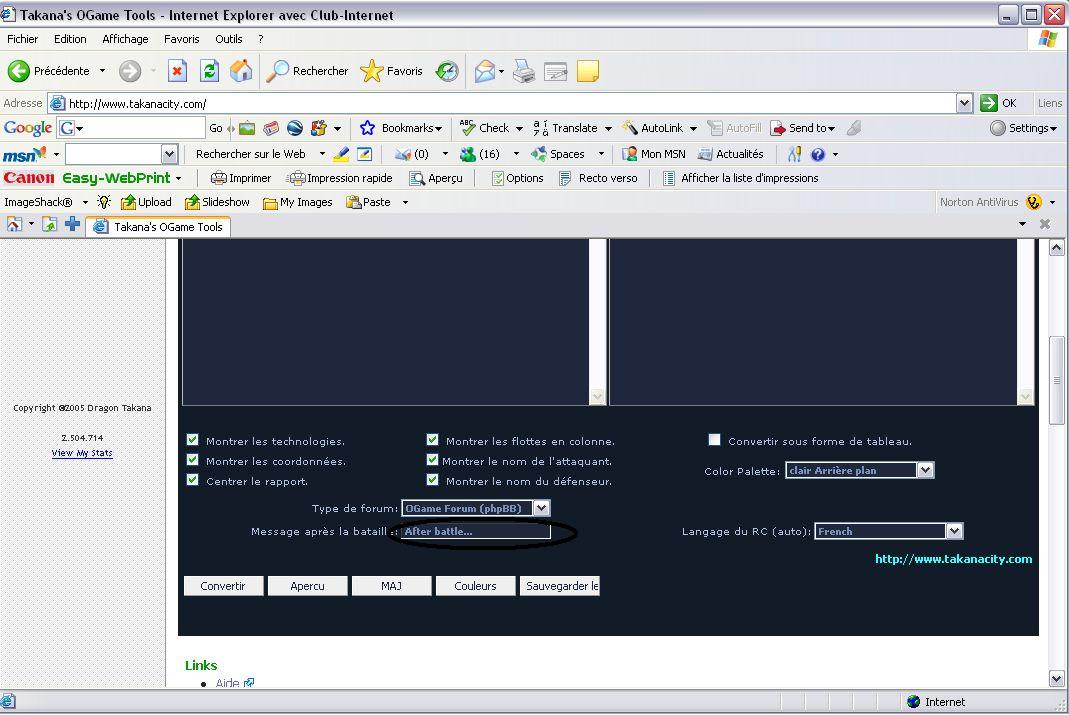Screen dimensions: 1069x715
Task: Click the Couleurs button
Action: pyautogui.click(x=475, y=586)
